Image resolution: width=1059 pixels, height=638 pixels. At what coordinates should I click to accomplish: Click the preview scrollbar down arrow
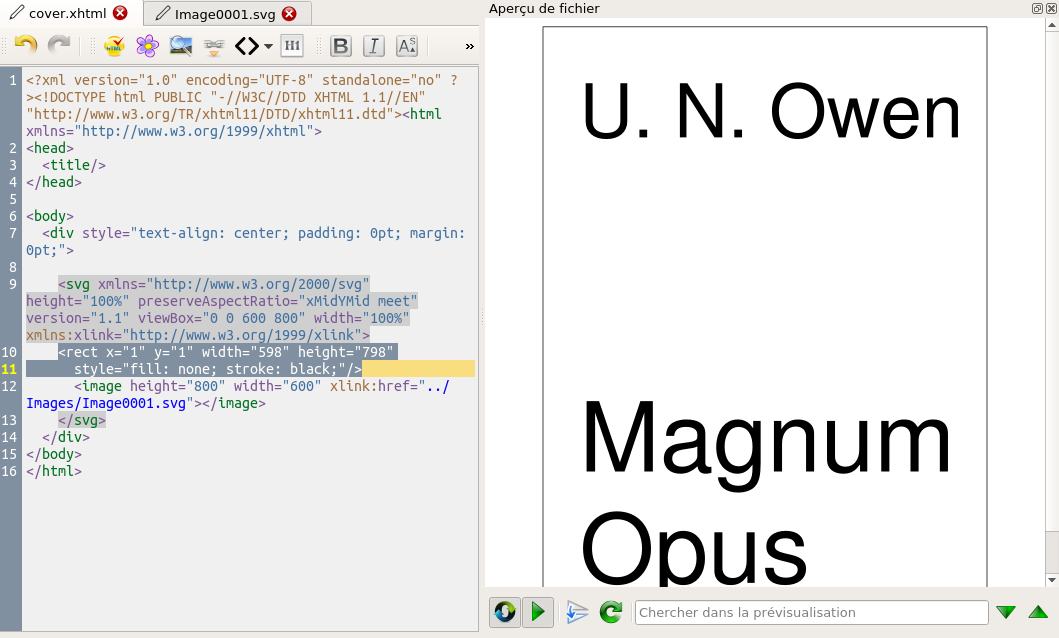point(1052,579)
